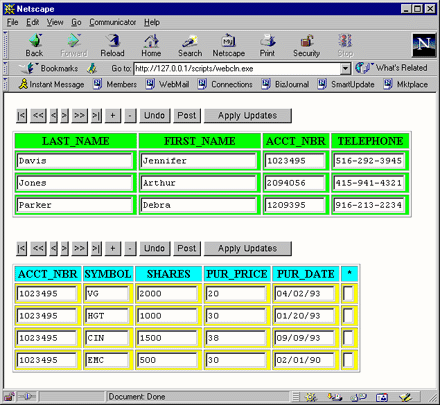This screenshot has height=405, width=440.
Task: Click Undo above the holdings table
Action: click(x=154, y=249)
